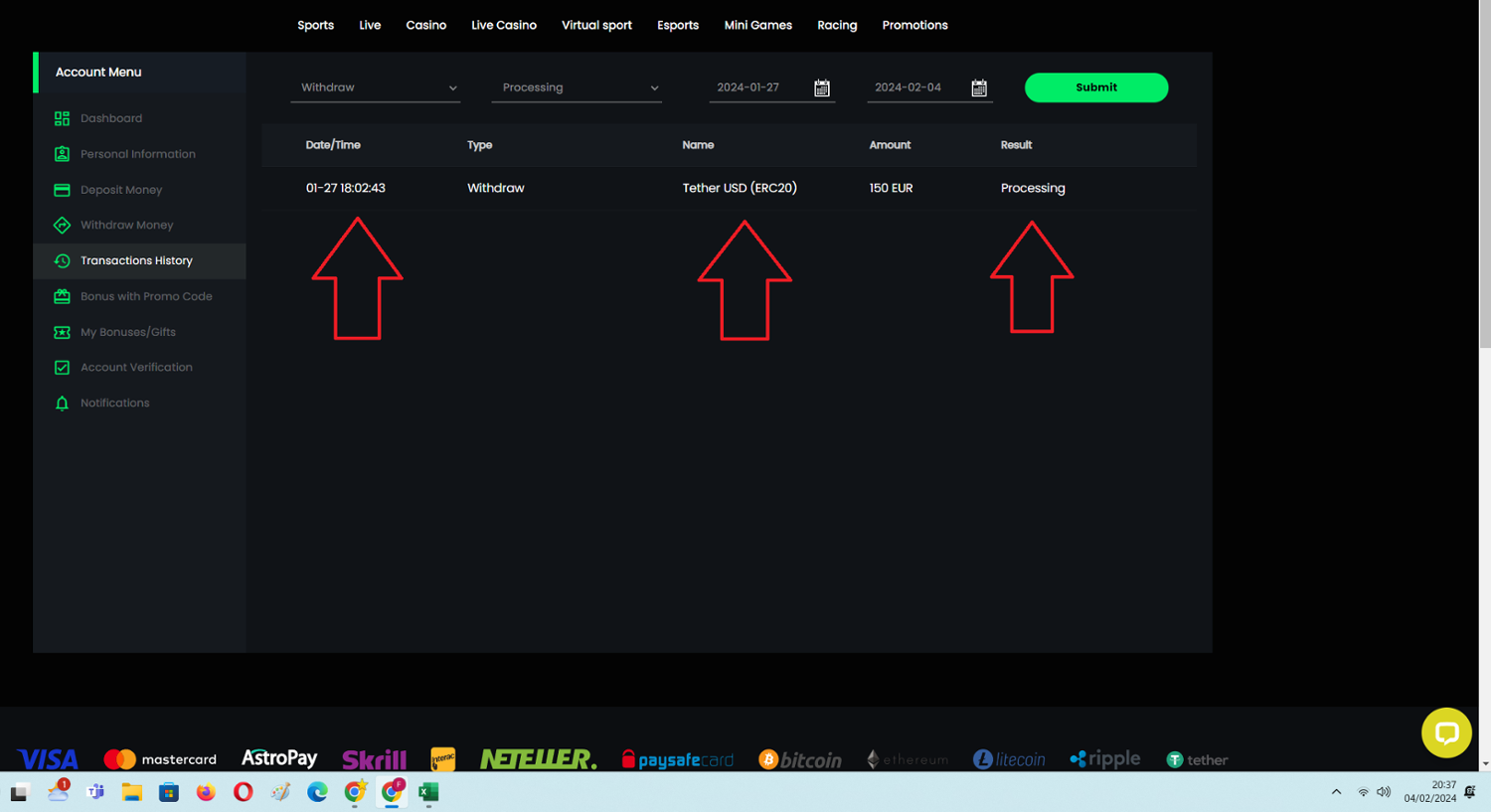Launch Excel from the taskbar
1491x812 pixels.
click(x=428, y=792)
